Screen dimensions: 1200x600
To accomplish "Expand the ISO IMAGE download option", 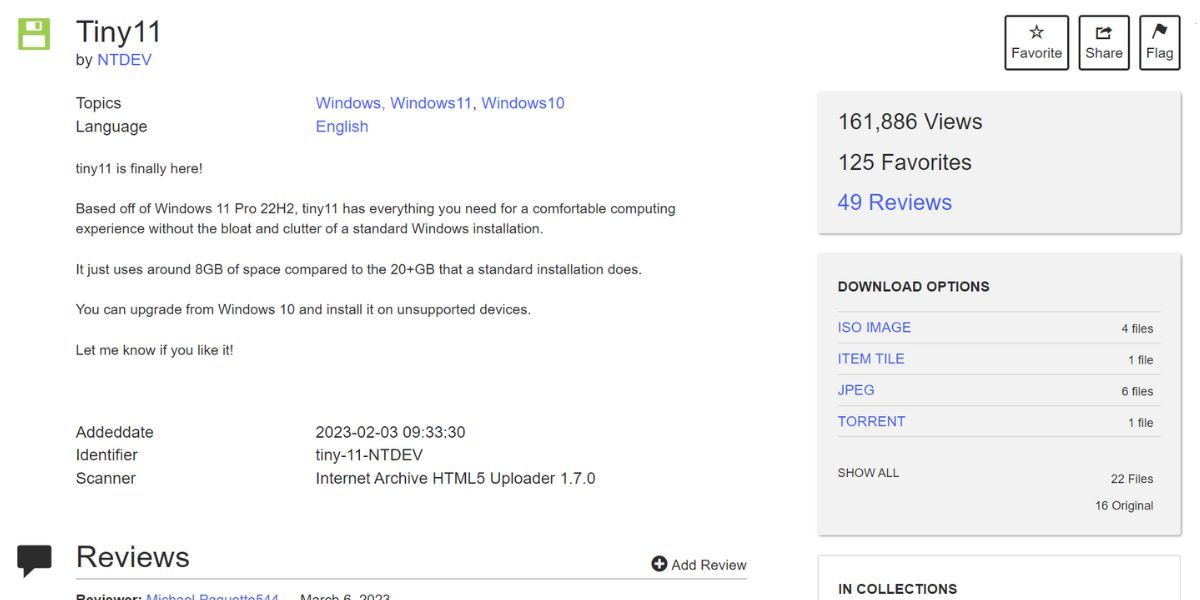I will click(x=874, y=327).
